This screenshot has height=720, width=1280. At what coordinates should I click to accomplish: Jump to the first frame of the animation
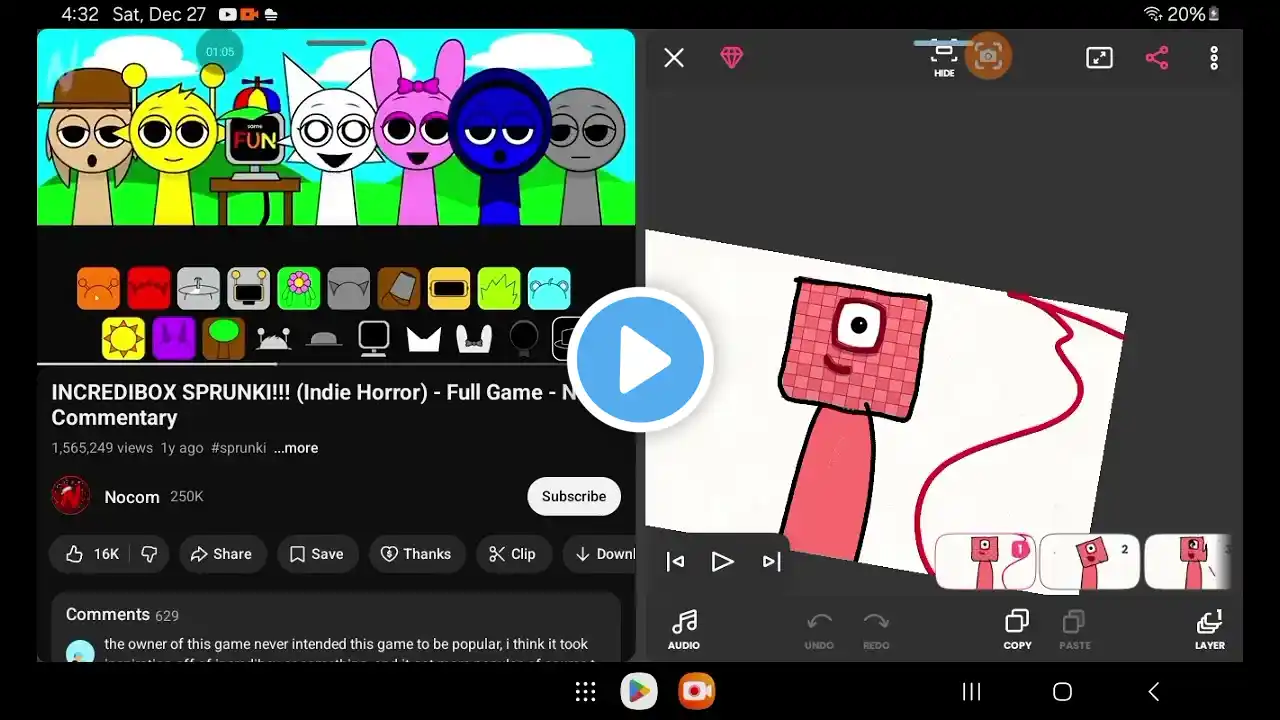click(676, 562)
